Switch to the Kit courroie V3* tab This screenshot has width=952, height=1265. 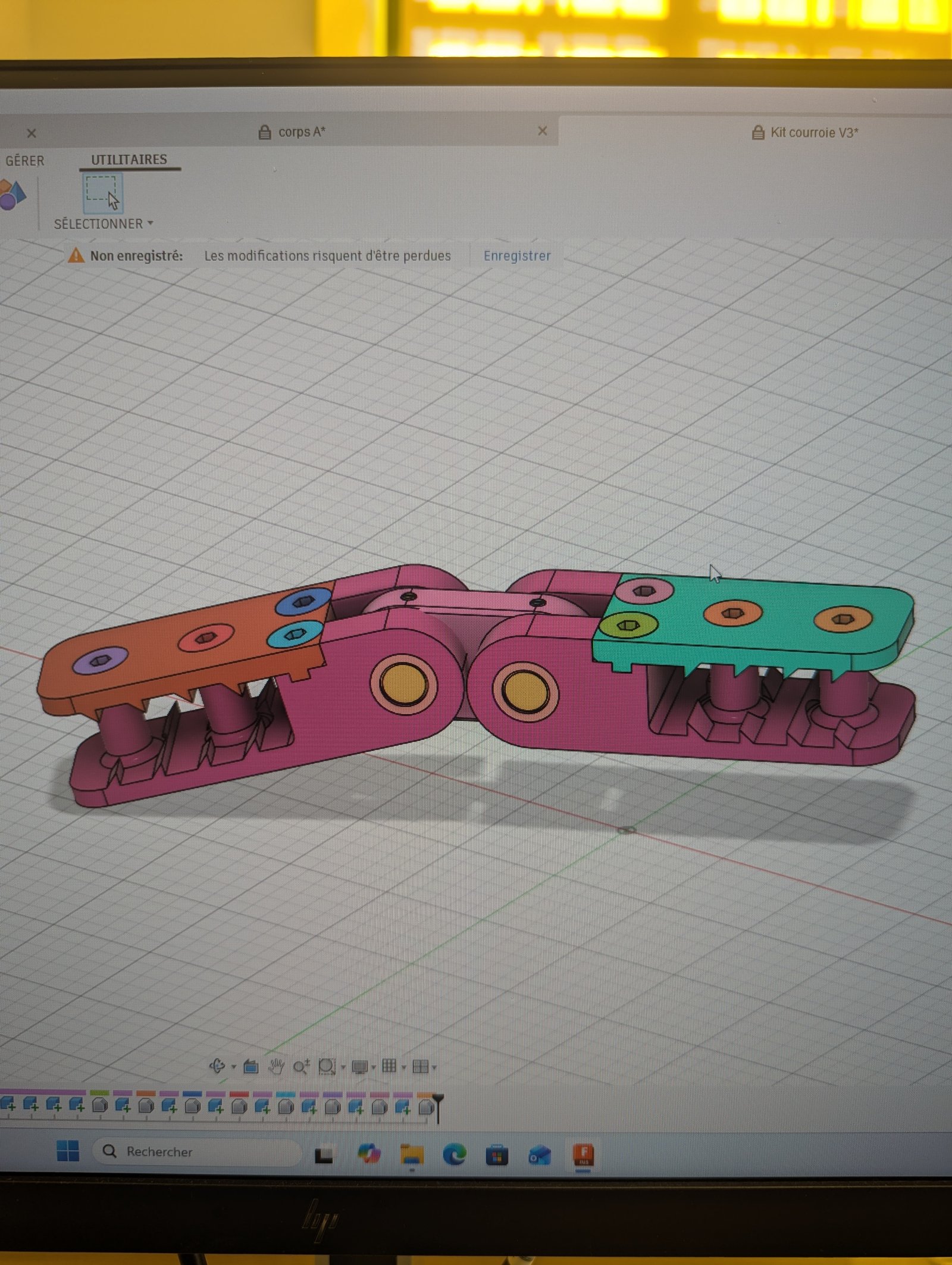(806, 132)
